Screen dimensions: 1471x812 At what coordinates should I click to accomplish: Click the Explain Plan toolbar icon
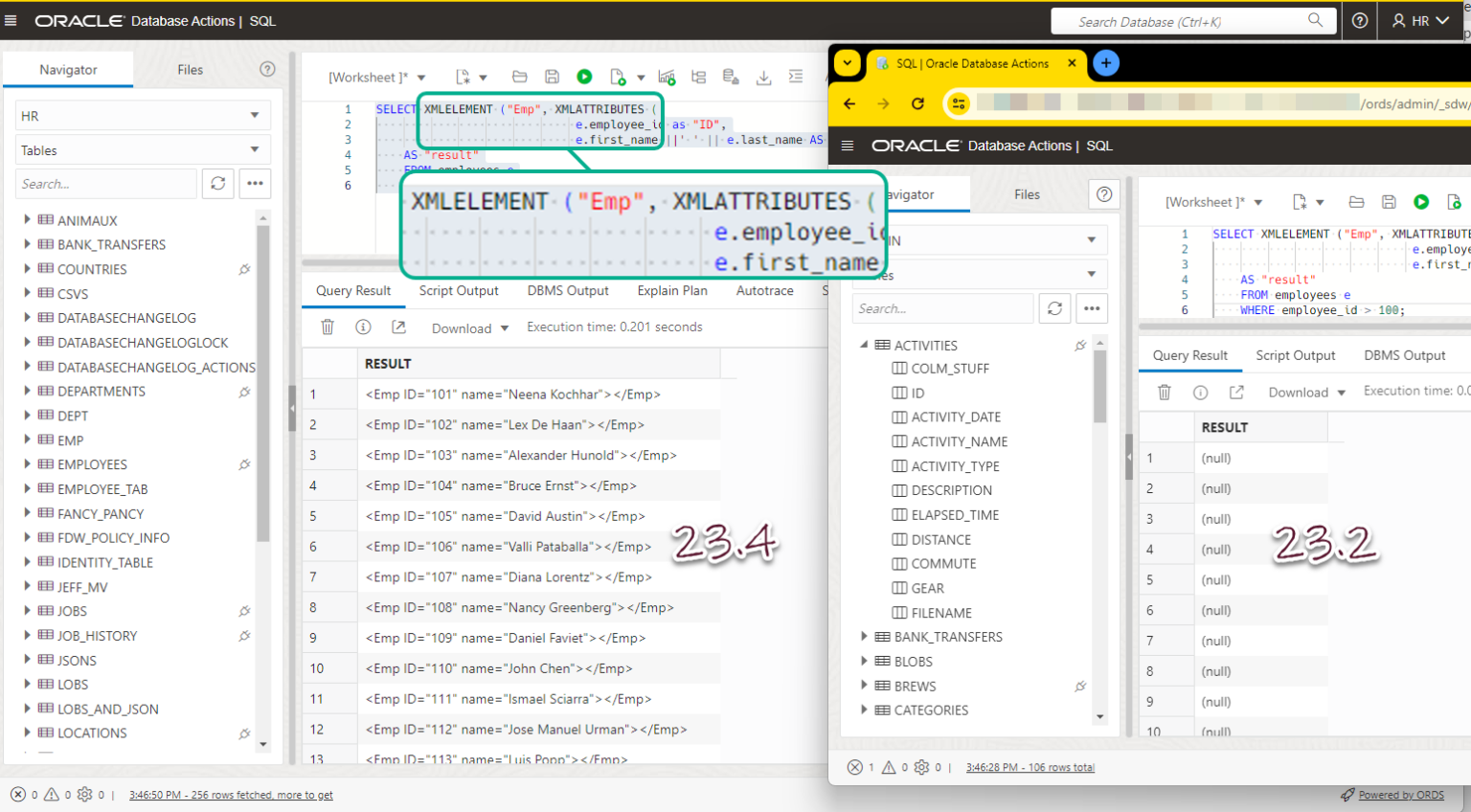(698, 77)
